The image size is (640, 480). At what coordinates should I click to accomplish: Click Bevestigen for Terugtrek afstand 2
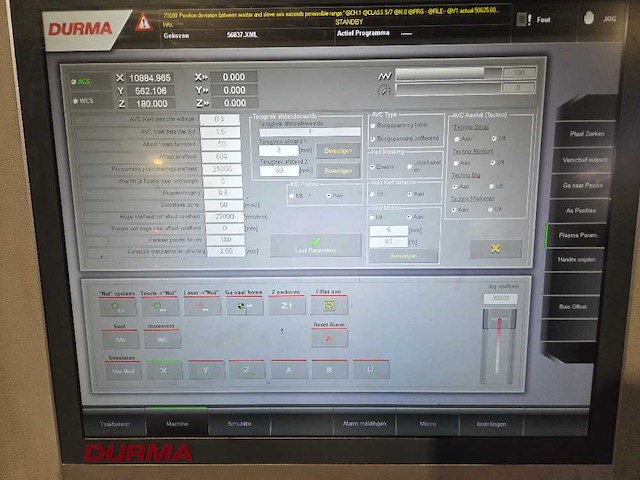(338, 171)
